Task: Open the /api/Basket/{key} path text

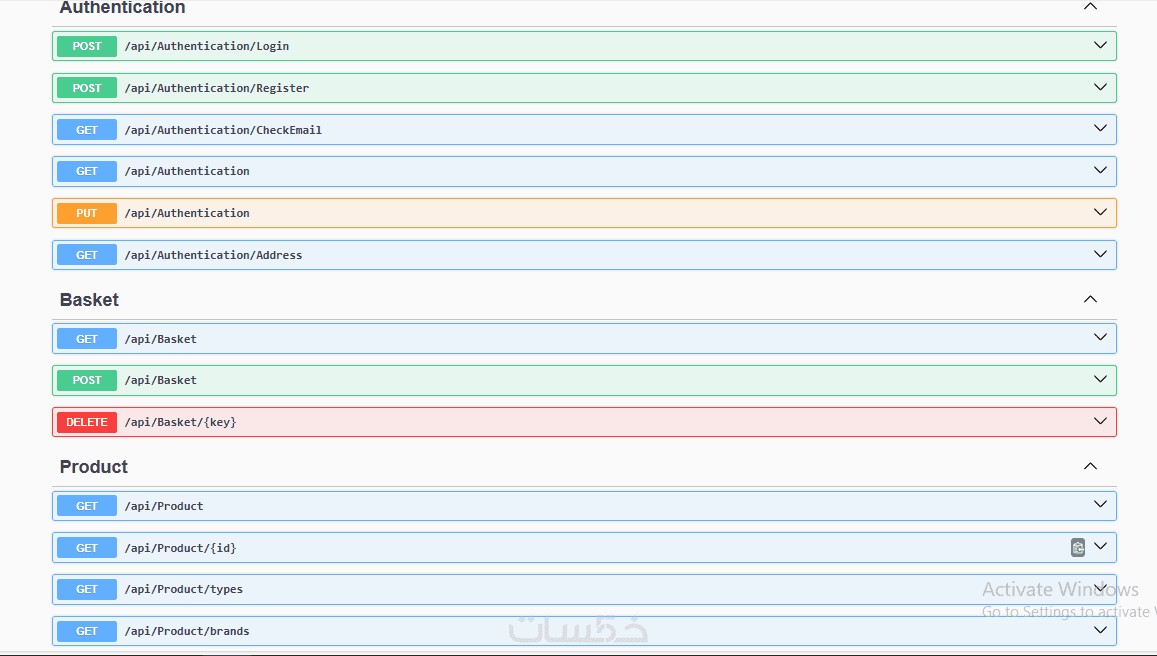Action: [x=181, y=422]
